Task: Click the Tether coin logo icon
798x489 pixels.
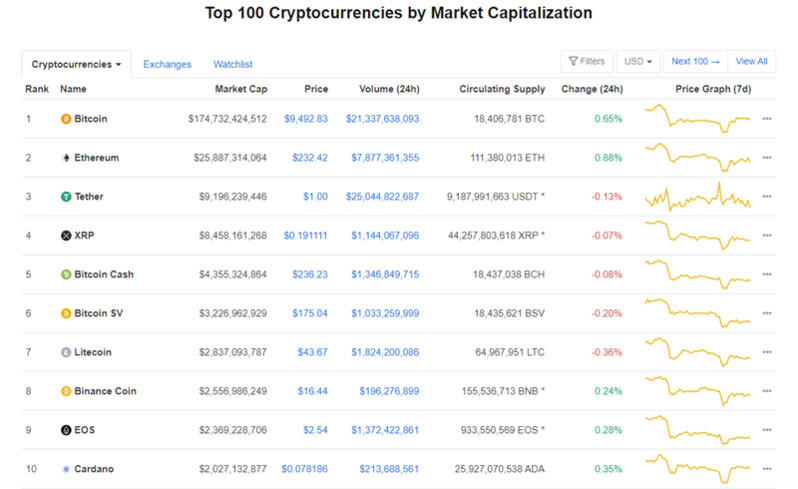Action: coord(66,197)
